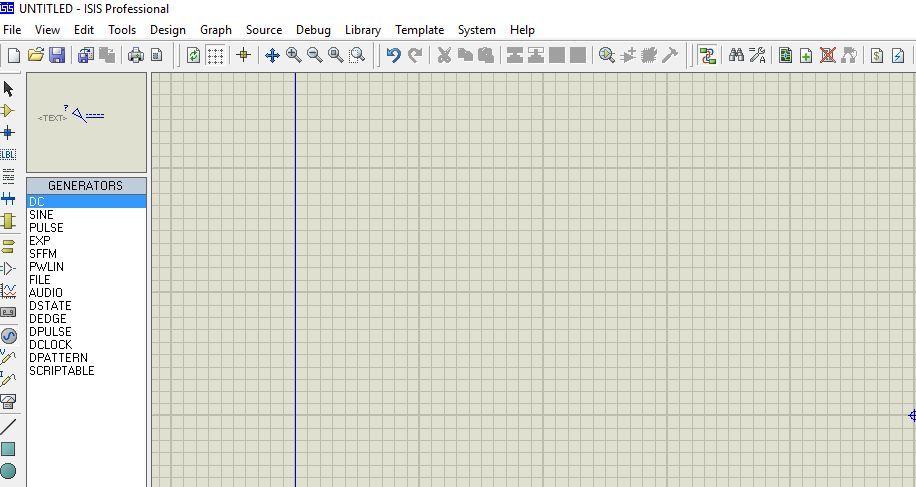Open the System menu
This screenshot has height=487, width=916.
click(476, 30)
